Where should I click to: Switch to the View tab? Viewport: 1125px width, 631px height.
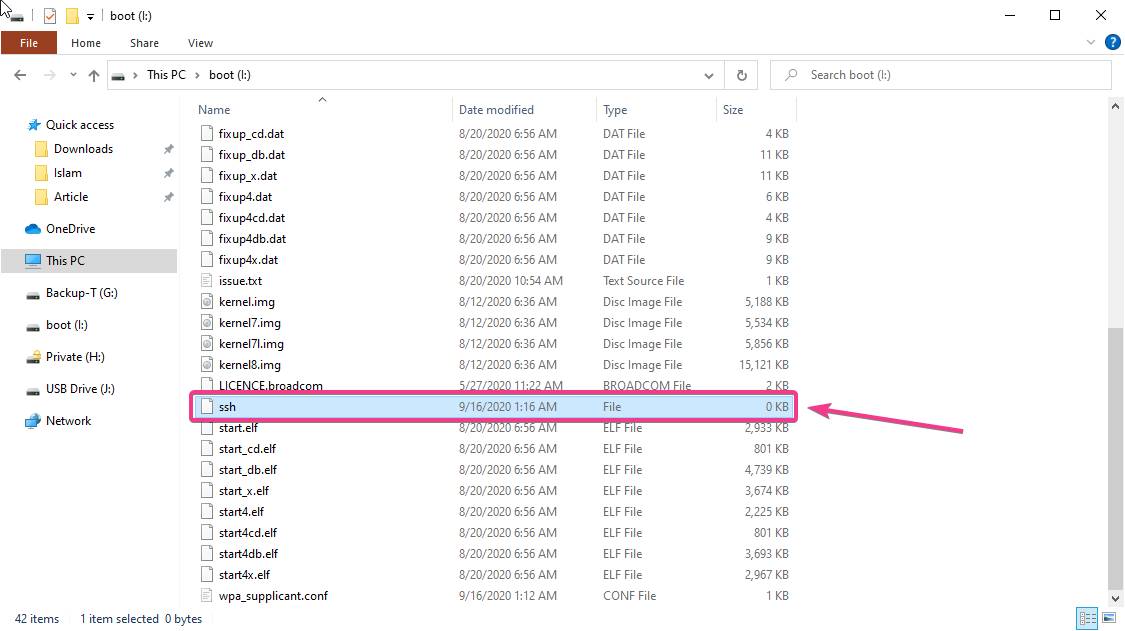(x=200, y=43)
